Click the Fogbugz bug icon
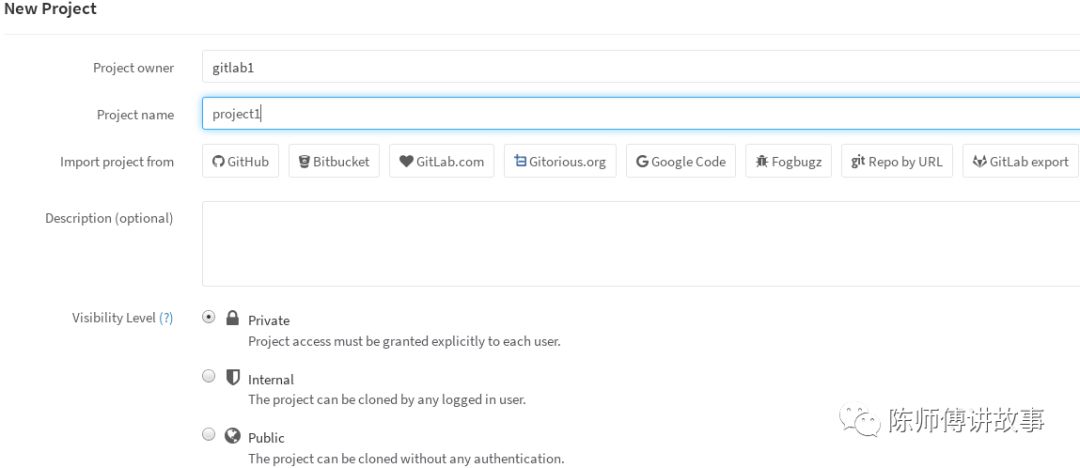 pyautogui.click(x=762, y=162)
